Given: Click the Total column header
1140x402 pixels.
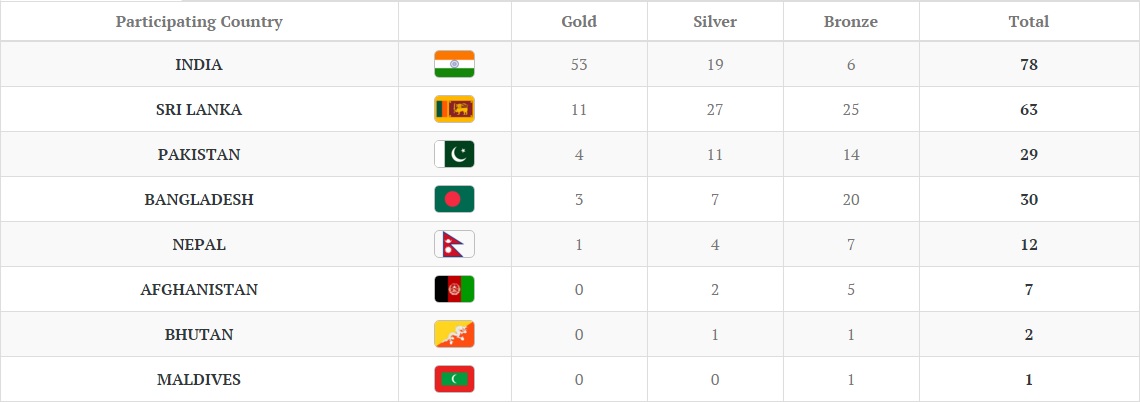Looking at the screenshot, I should (x=1029, y=21).
